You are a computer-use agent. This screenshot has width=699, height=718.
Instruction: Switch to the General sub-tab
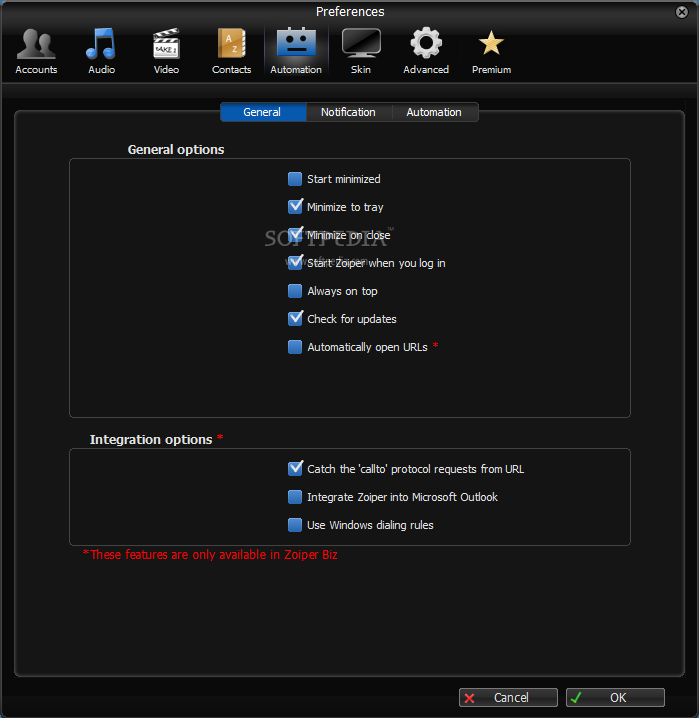263,112
